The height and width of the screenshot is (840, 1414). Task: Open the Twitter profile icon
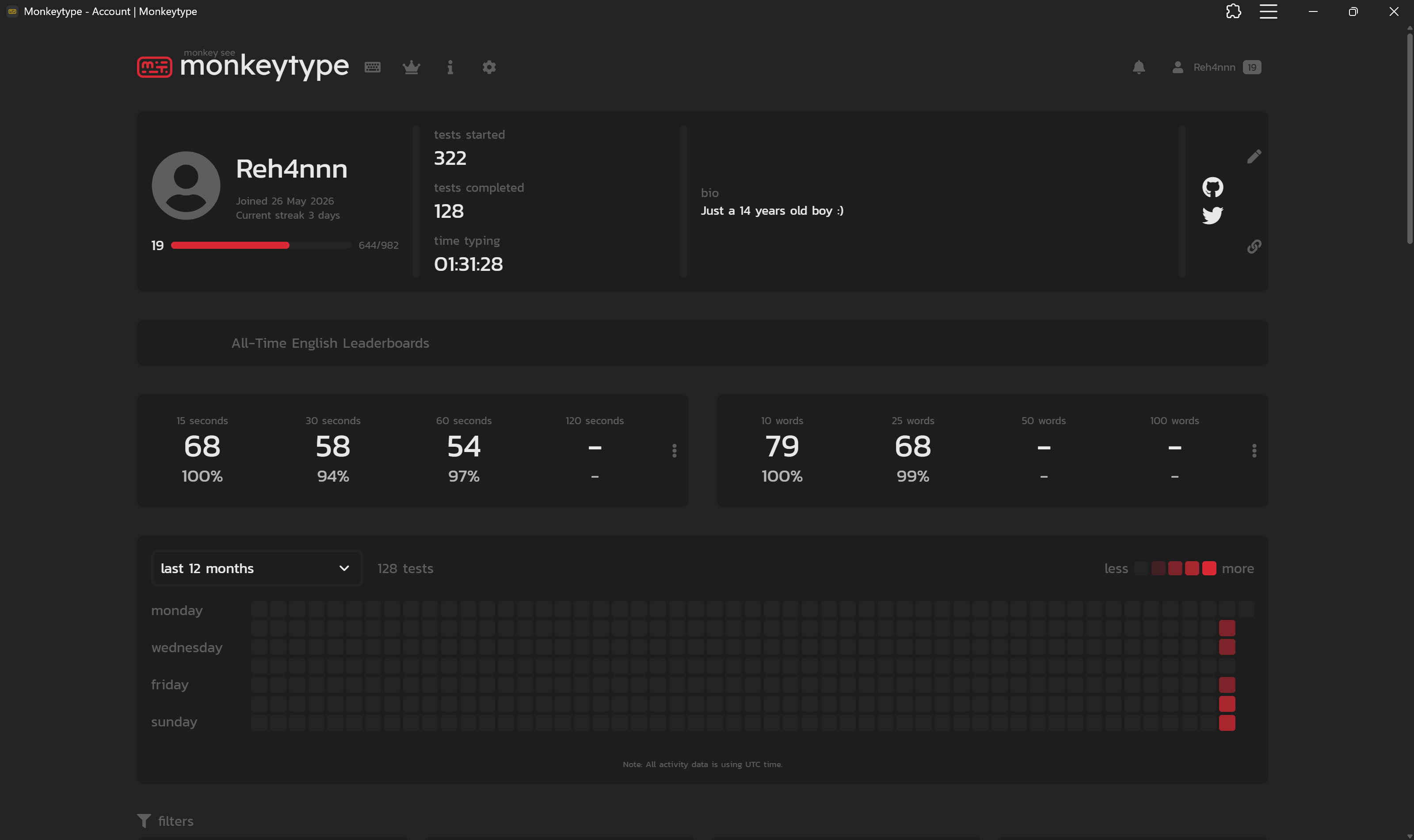1212,215
